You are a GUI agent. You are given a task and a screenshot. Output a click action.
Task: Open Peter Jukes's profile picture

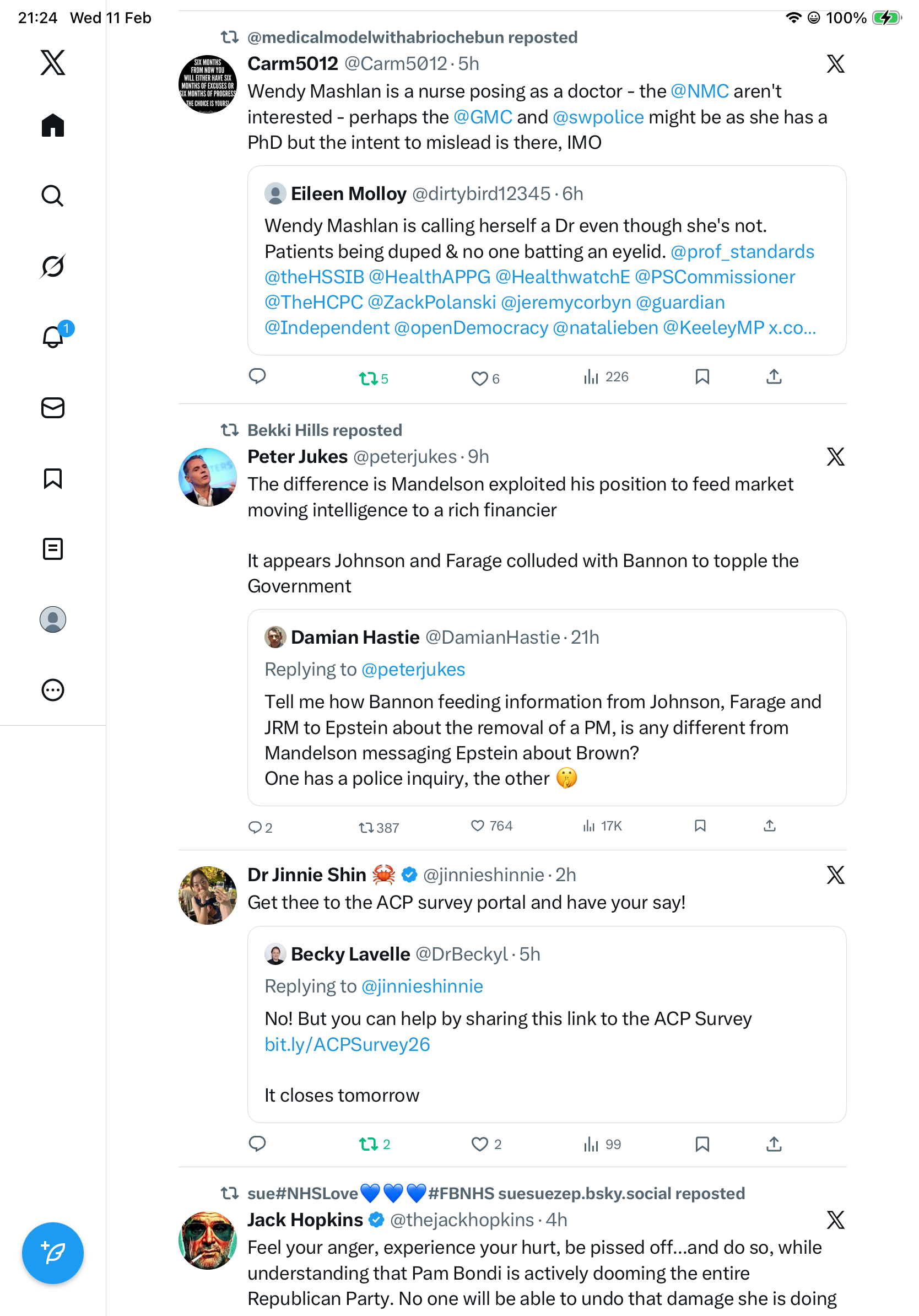coord(207,477)
